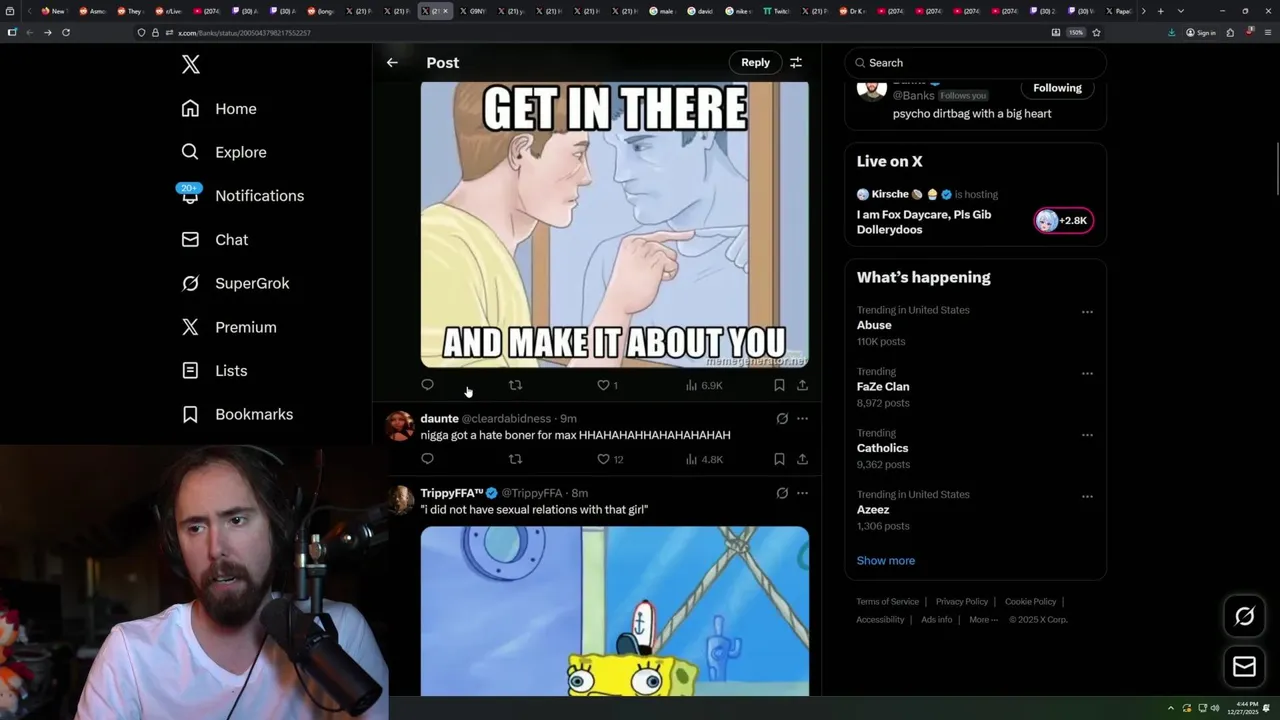The width and height of the screenshot is (1280, 720).
Task: Open Terms of Service footer link
Action: click(x=887, y=602)
